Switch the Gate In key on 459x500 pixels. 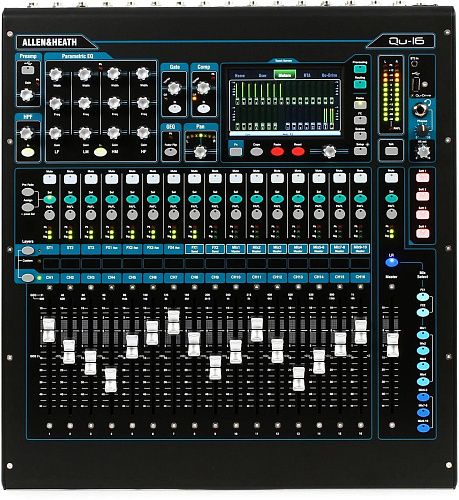coord(175,109)
